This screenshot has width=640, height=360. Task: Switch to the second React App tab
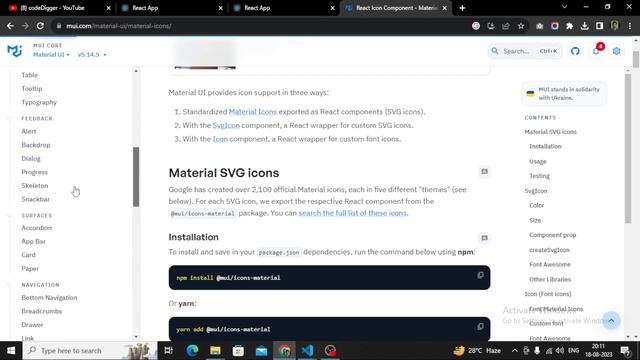tap(284, 8)
